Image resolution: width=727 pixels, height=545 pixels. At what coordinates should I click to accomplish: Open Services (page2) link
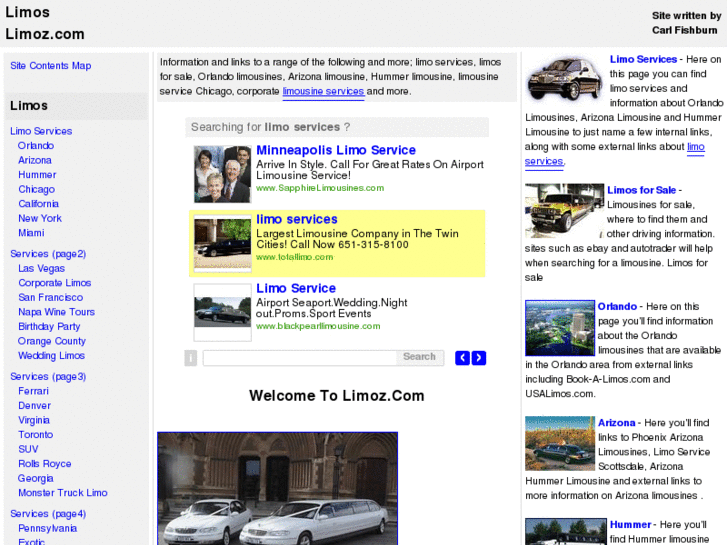tap(48, 254)
